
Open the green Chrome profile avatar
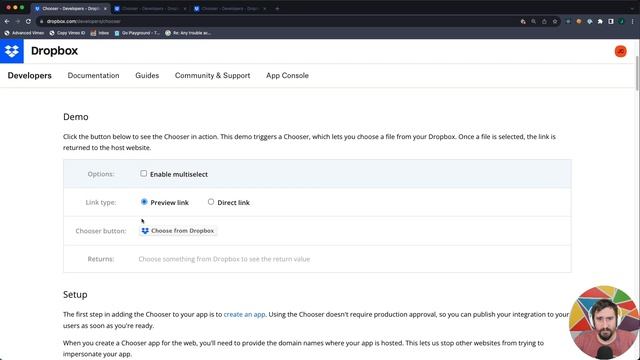coord(621,21)
